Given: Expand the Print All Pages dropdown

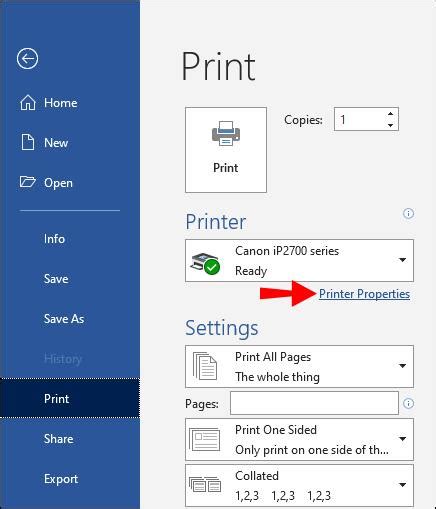Looking at the screenshot, I should click(x=299, y=366).
